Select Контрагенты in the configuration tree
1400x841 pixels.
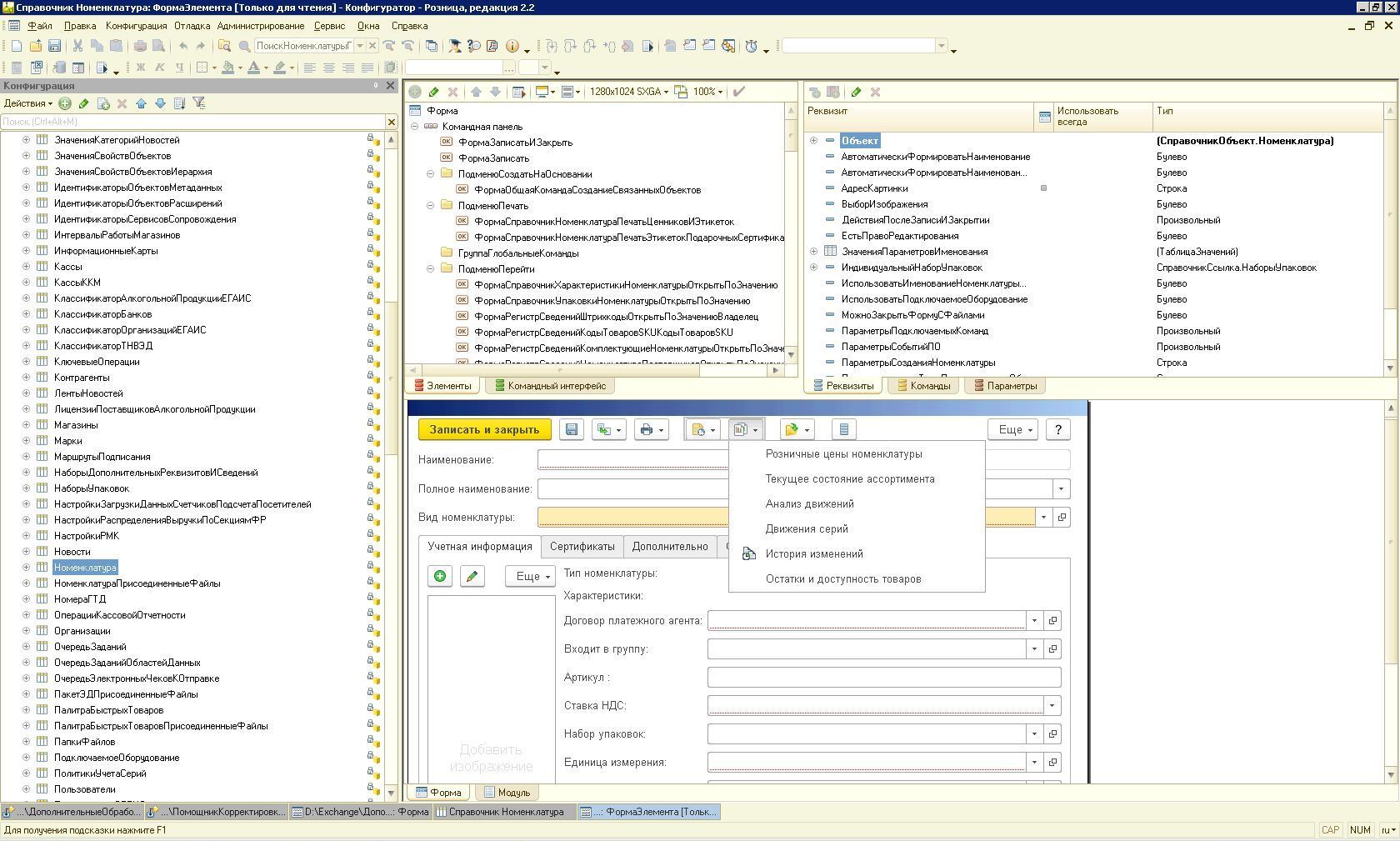(x=82, y=378)
